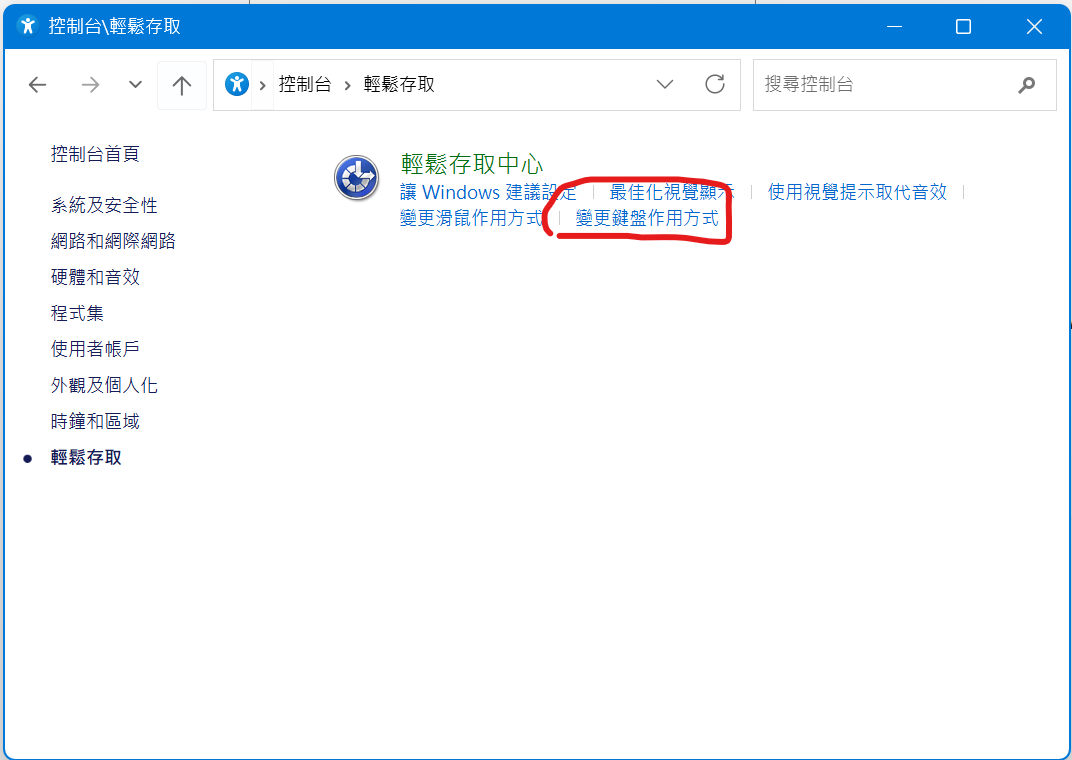The width and height of the screenshot is (1072, 760).
Task: Click 最佳化視覺顯示 link
Action: pos(672,192)
